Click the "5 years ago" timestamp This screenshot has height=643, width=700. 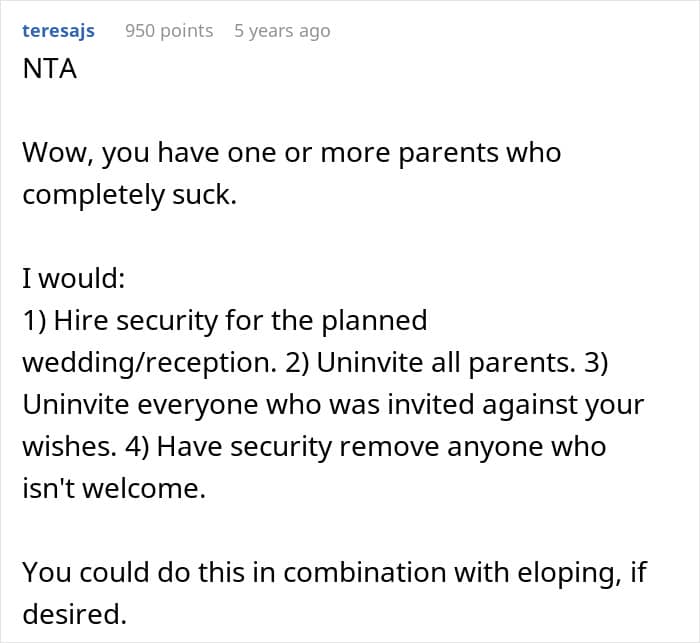click(281, 31)
